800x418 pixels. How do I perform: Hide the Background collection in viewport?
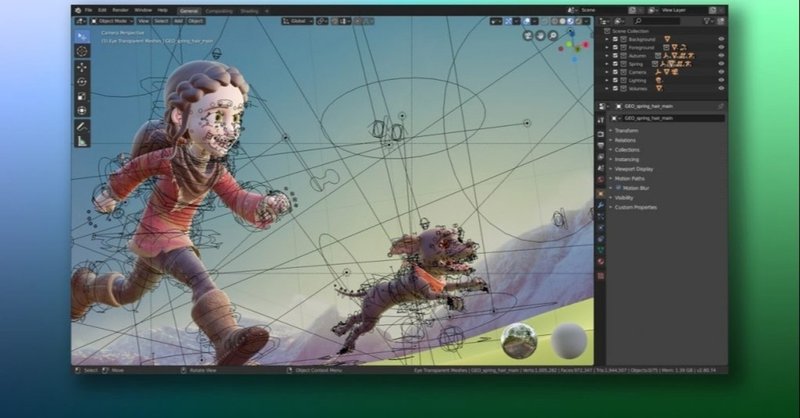pyautogui.click(x=721, y=39)
